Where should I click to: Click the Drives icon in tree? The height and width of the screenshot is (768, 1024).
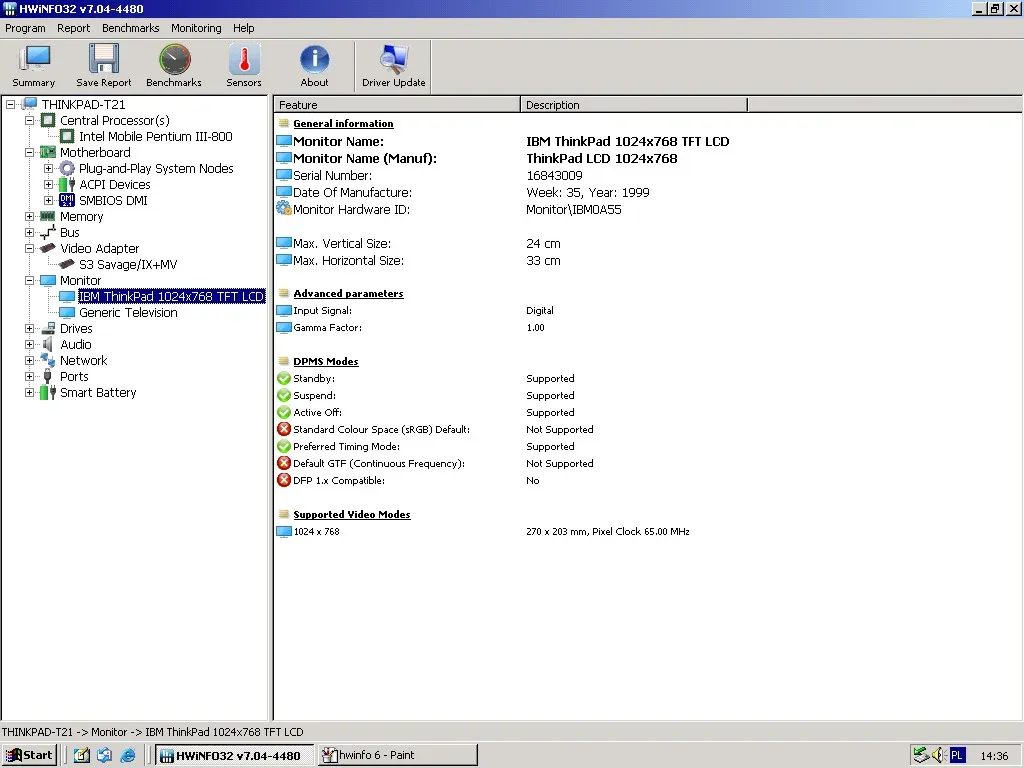pos(48,328)
